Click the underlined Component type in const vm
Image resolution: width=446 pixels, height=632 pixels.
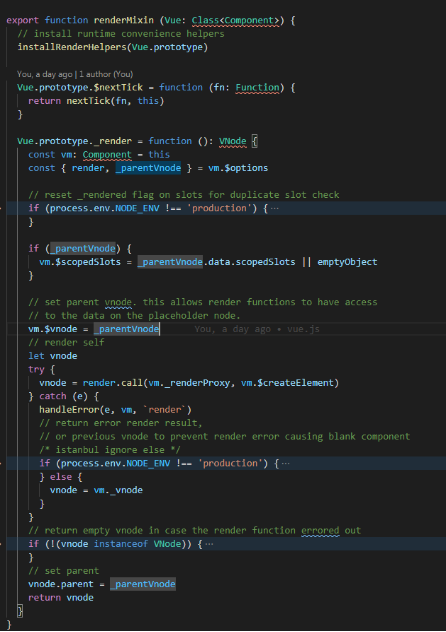coord(107,155)
